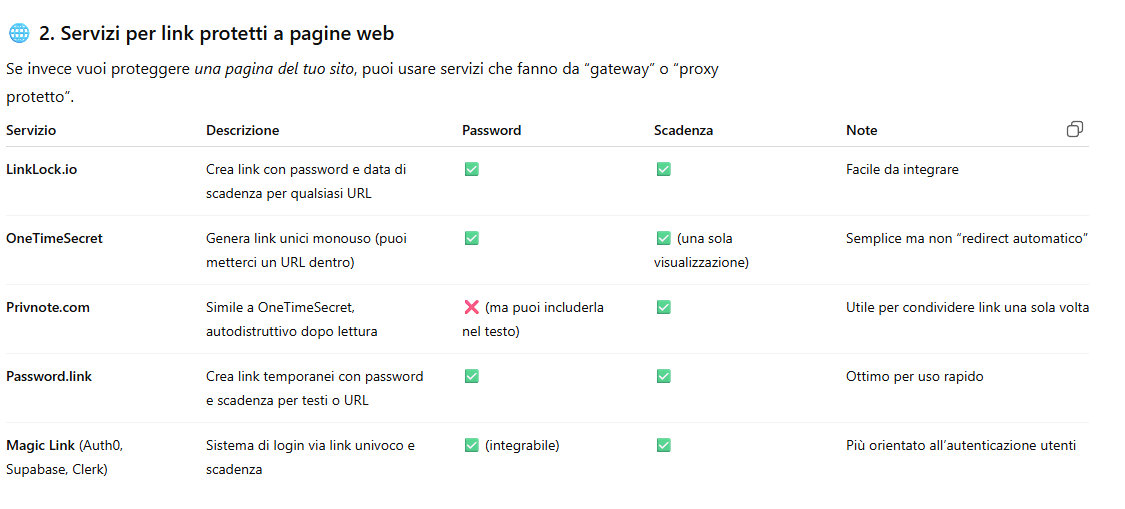The width and height of the screenshot is (1125, 509).
Task: Click Magic Link's Password checkmark beside "(integrabile)"
Action: [472, 445]
